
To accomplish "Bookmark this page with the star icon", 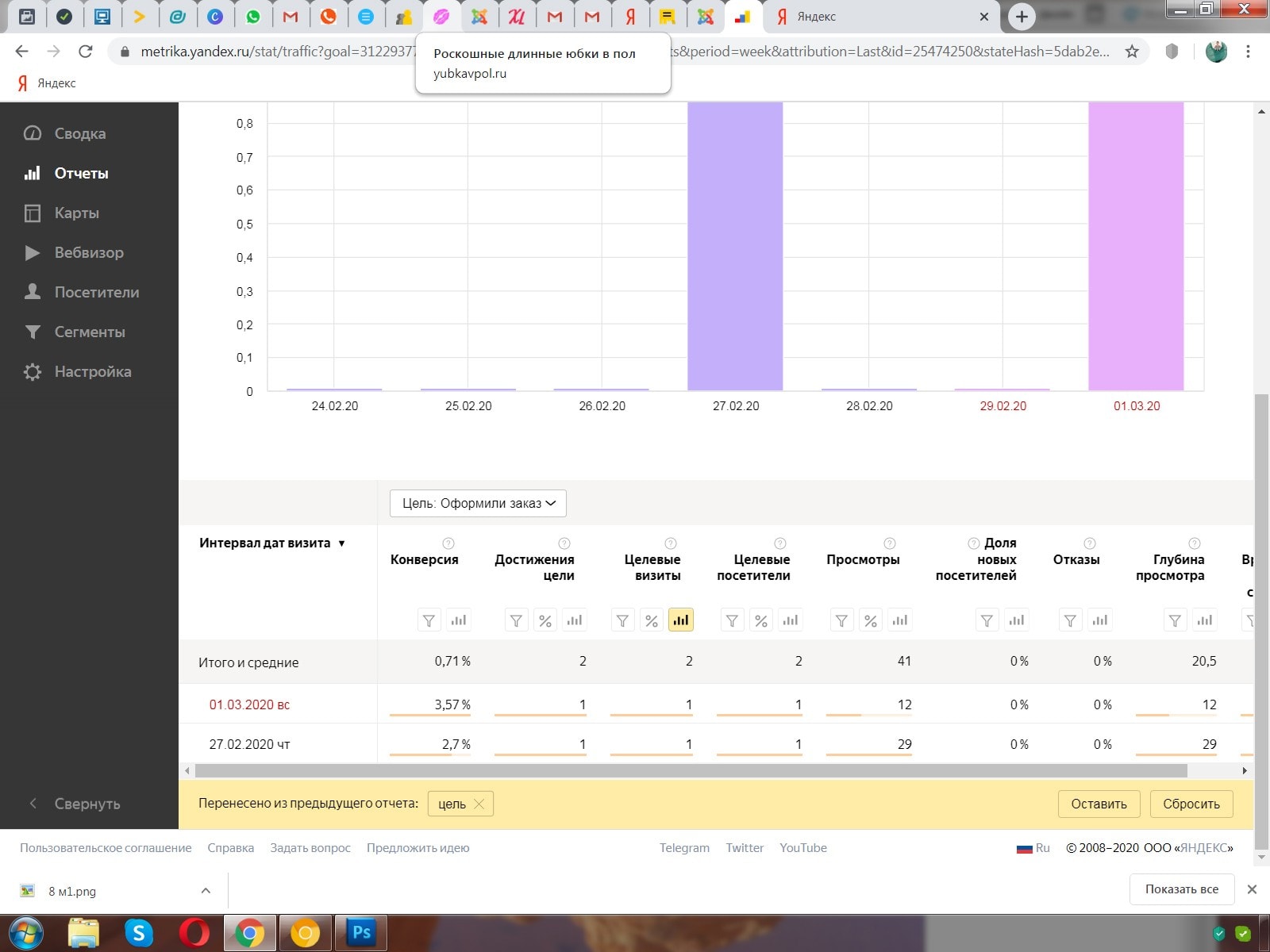I will pos(1132,52).
